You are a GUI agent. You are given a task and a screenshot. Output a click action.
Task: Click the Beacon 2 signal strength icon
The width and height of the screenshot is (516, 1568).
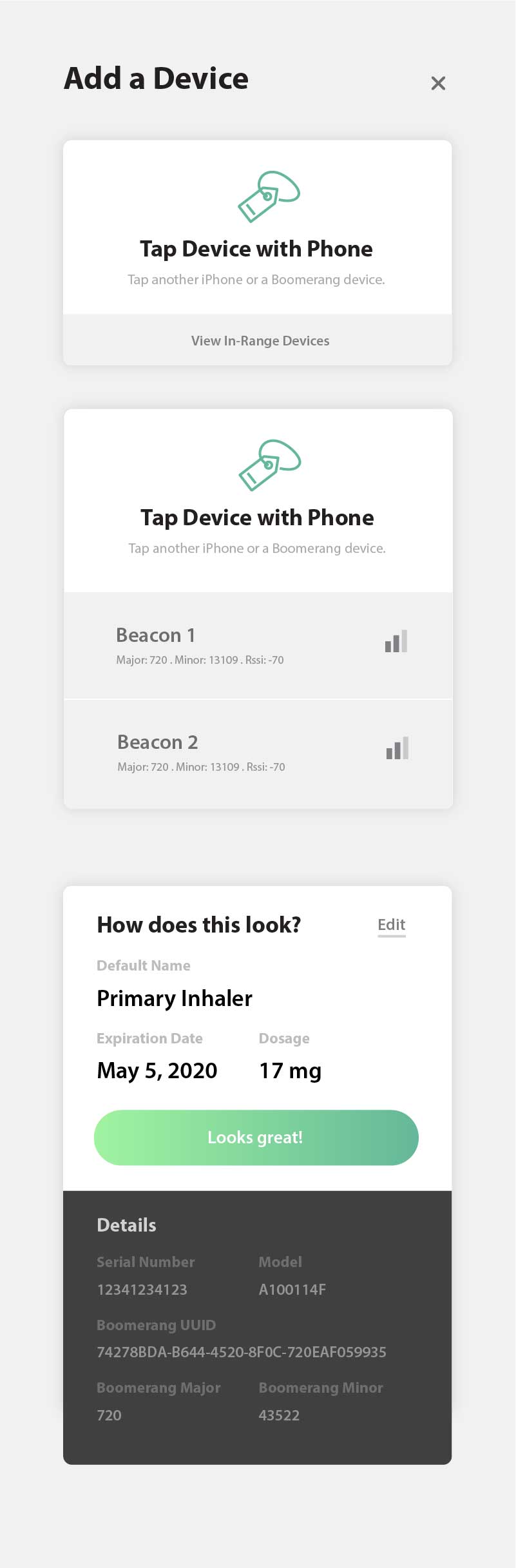point(397,748)
